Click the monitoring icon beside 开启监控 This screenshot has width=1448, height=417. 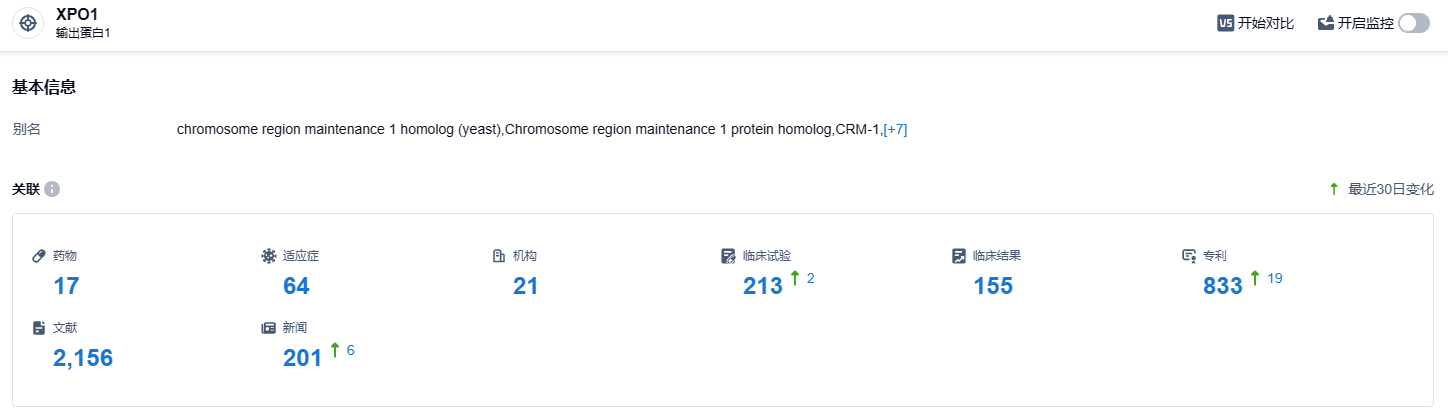click(x=1326, y=24)
